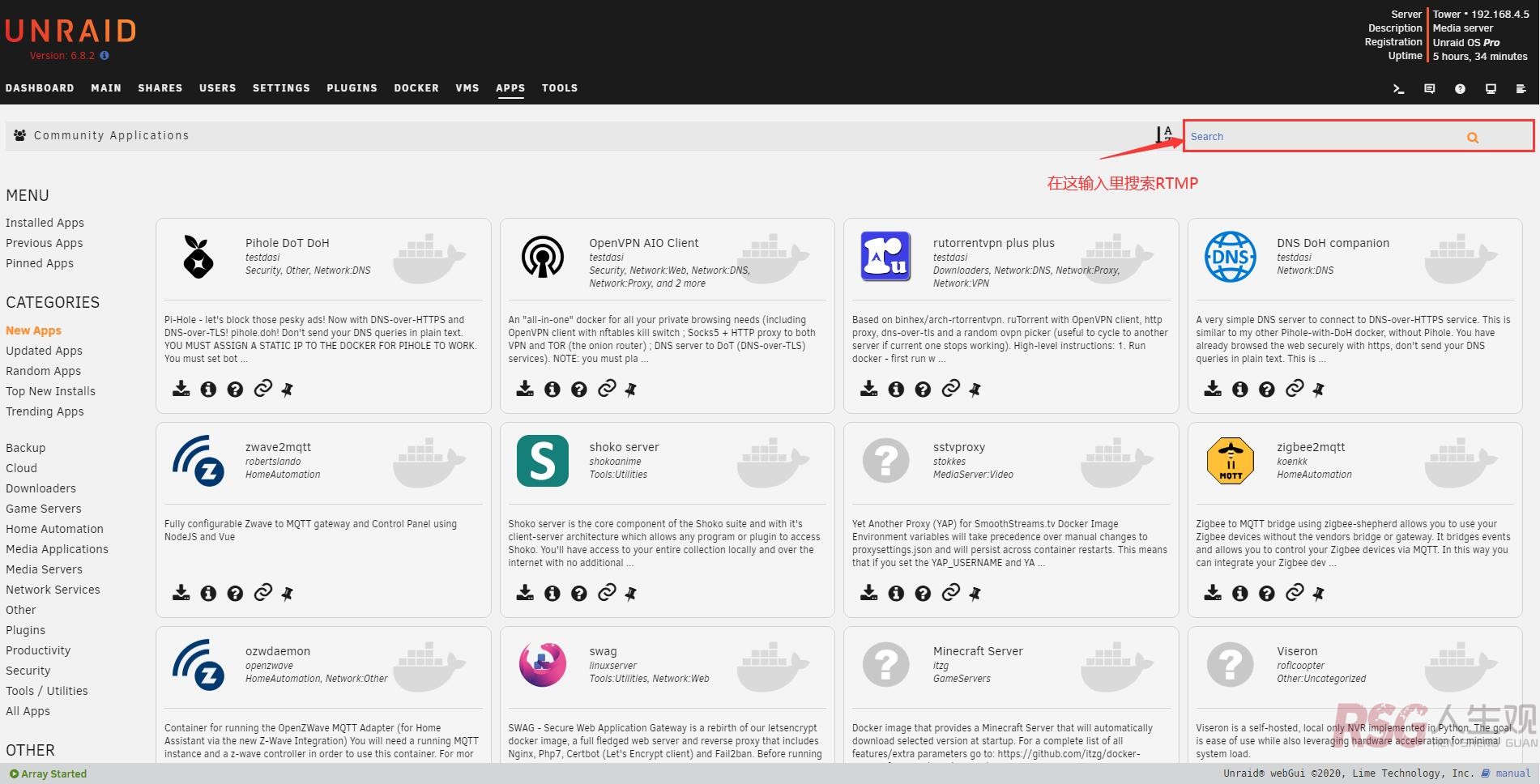Install zigbee2mqtt via download icon
Viewport: 1540px width, 784px height.
[1213, 593]
